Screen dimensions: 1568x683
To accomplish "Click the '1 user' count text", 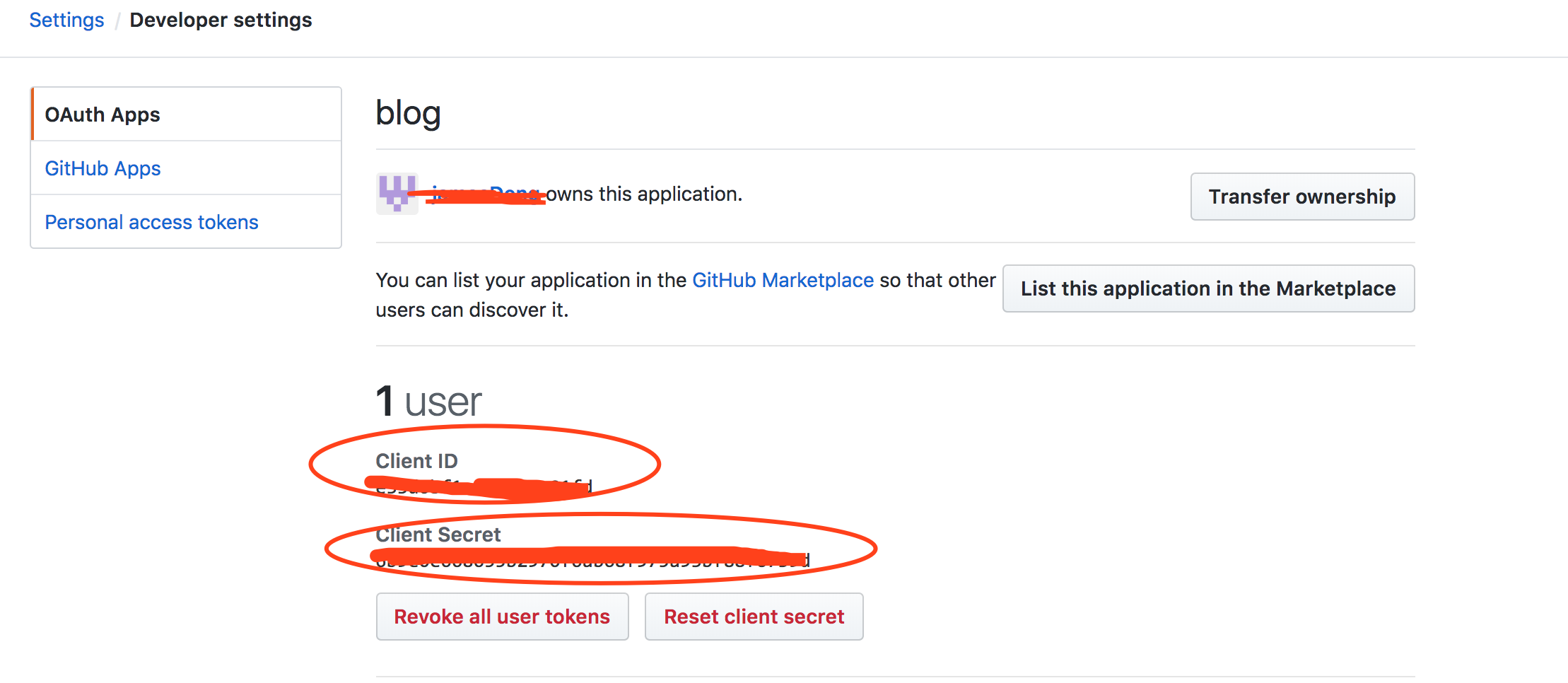I will click(x=428, y=402).
